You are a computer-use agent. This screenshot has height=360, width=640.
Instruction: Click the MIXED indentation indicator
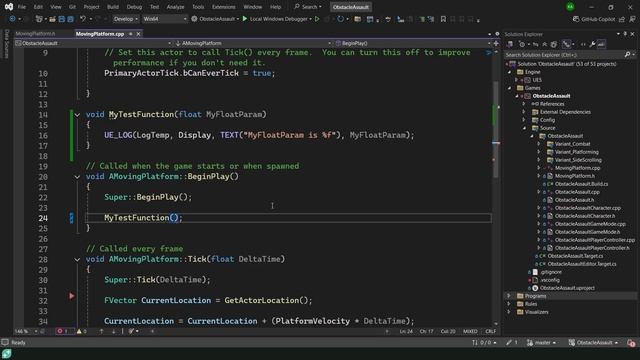point(470,331)
